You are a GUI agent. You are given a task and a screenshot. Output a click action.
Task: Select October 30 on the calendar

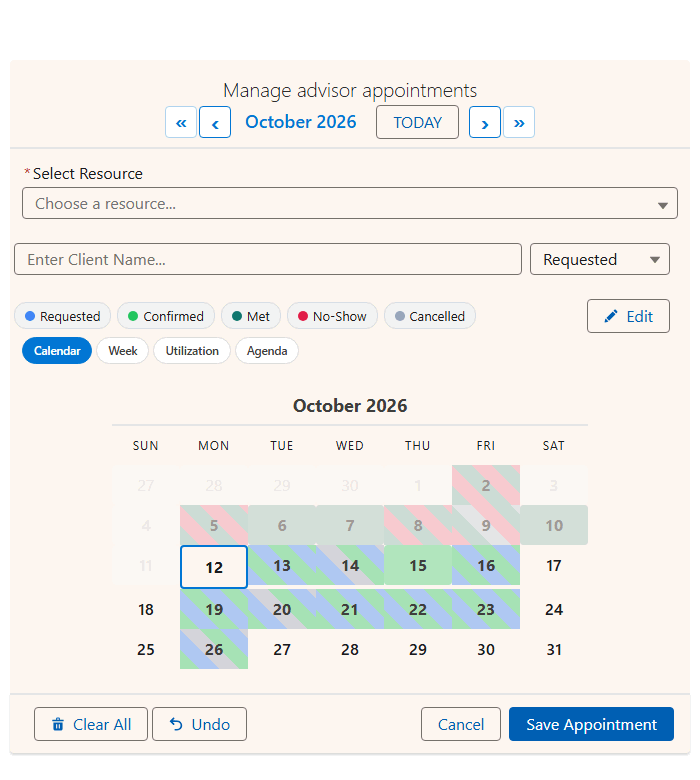tap(486, 649)
